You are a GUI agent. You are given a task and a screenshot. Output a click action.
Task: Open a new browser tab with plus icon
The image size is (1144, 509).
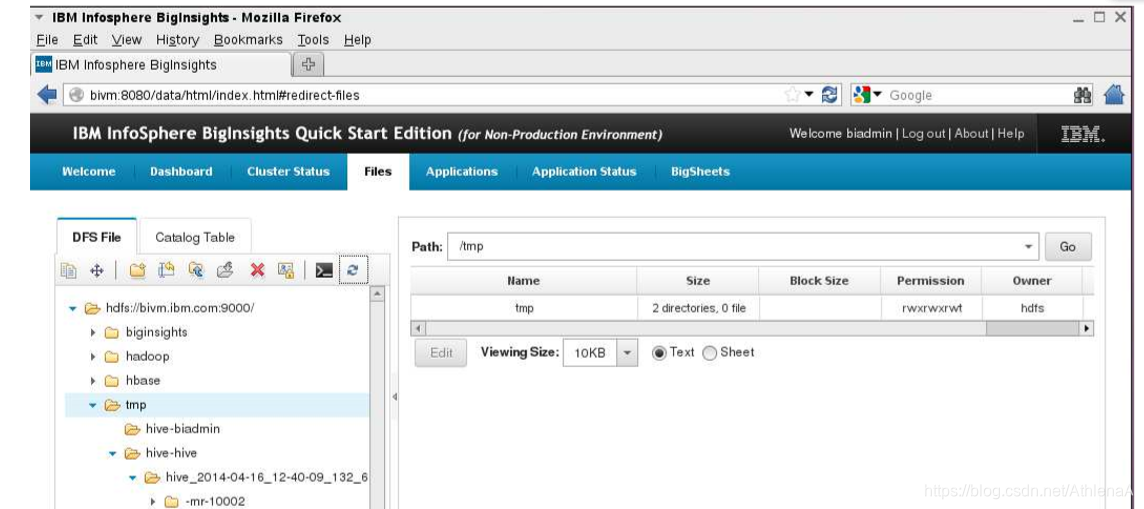(x=308, y=64)
